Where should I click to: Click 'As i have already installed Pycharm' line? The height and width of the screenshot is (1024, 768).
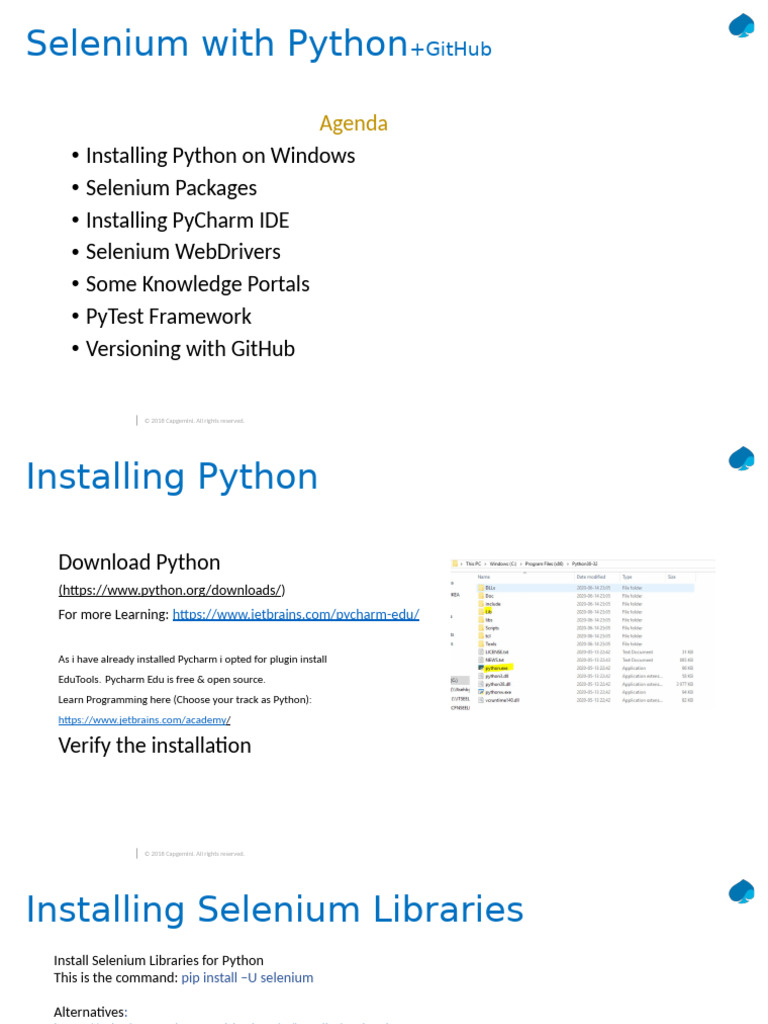(x=193, y=659)
